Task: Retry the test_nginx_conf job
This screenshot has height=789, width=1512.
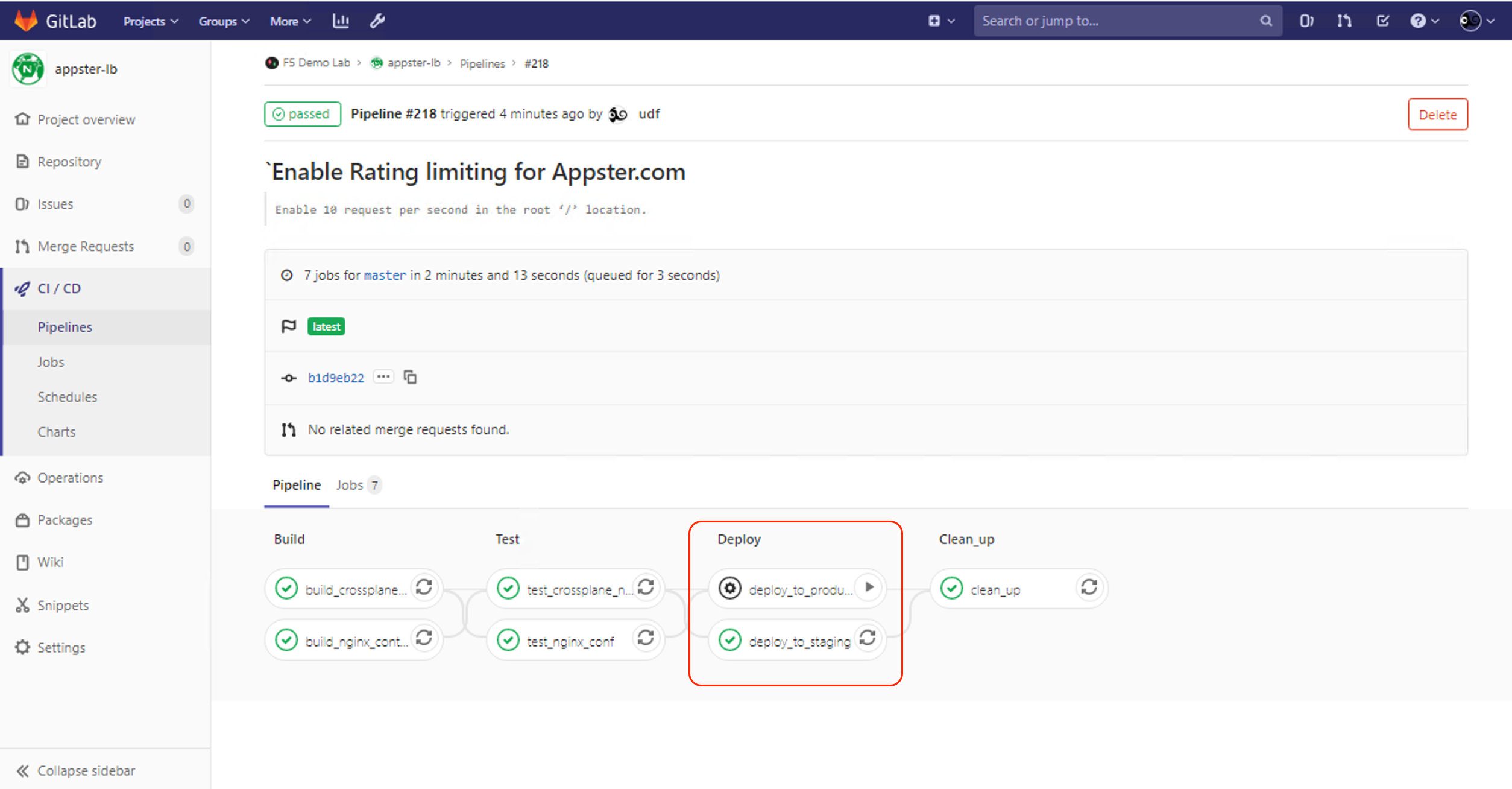Action: pos(646,638)
